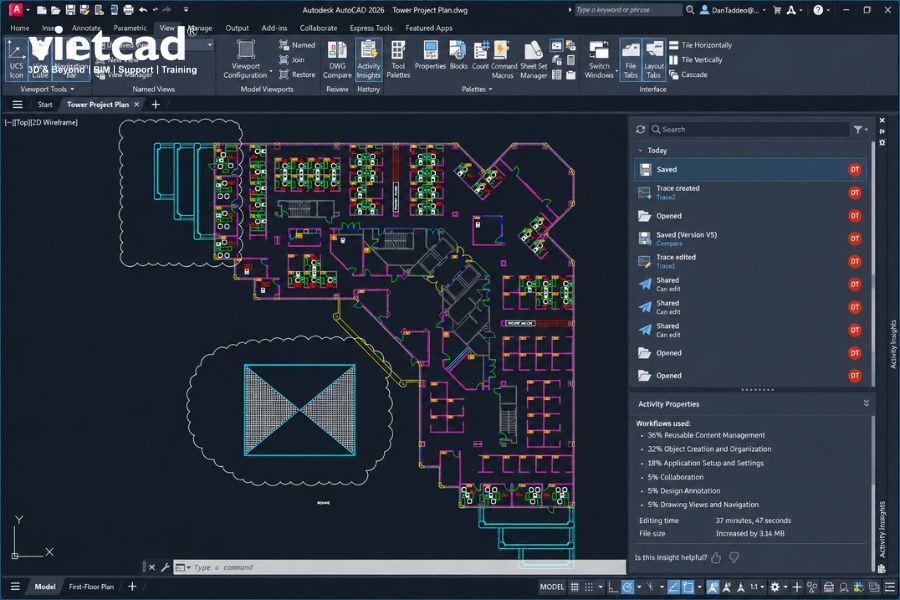Switch to First-Floor Plan layout tab

(x=91, y=586)
